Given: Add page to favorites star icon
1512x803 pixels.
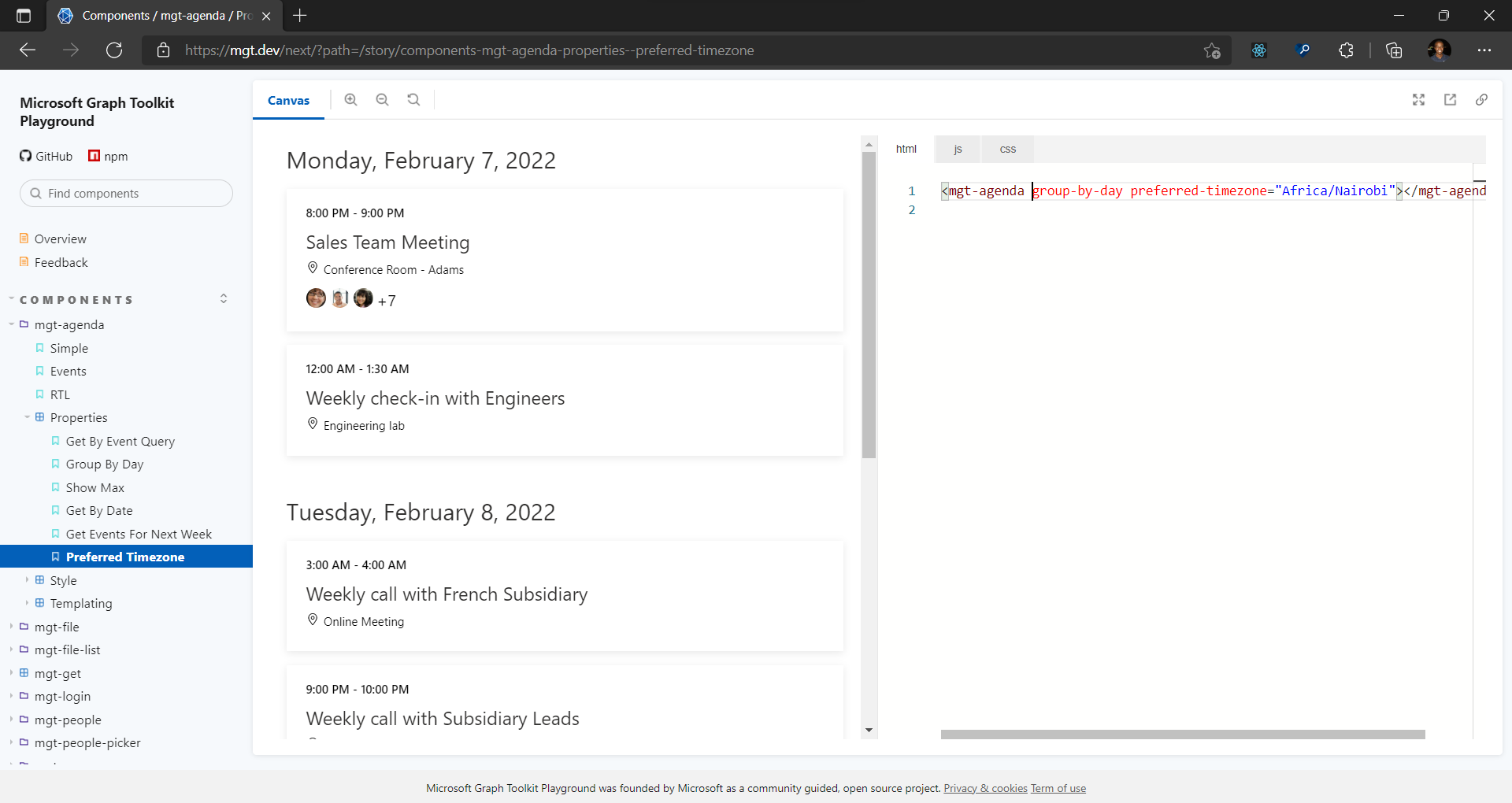Looking at the screenshot, I should click(x=1212, y=50).
